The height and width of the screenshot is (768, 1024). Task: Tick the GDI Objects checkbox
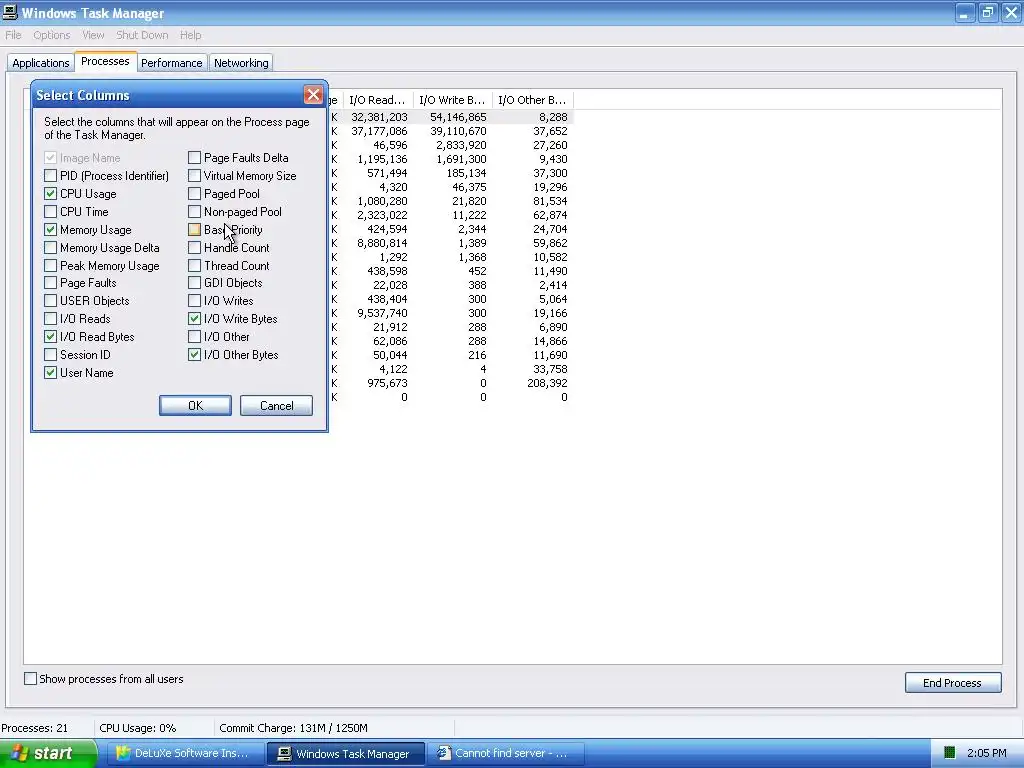(194, 283)
